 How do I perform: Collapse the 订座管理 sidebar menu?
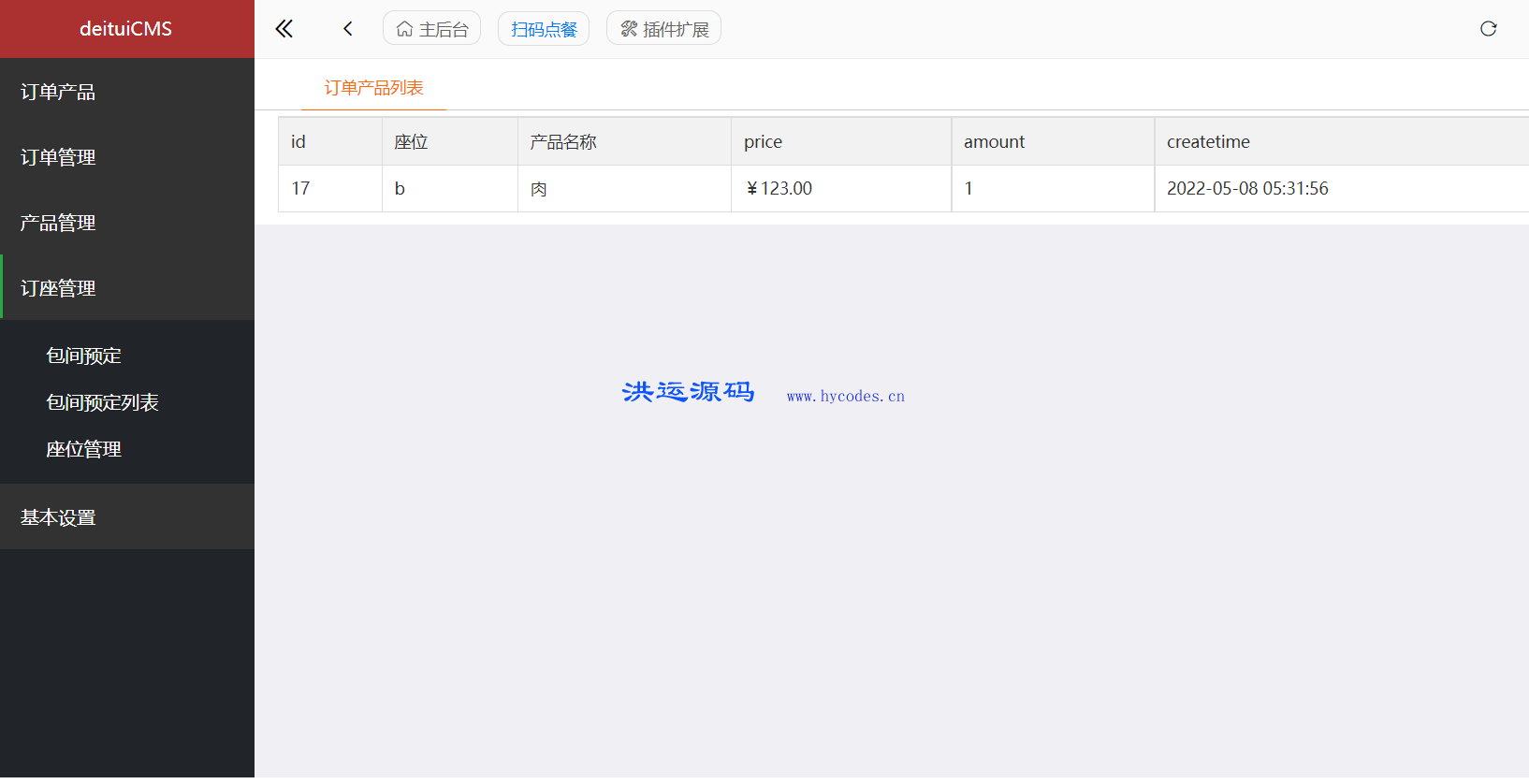(127, 288)
